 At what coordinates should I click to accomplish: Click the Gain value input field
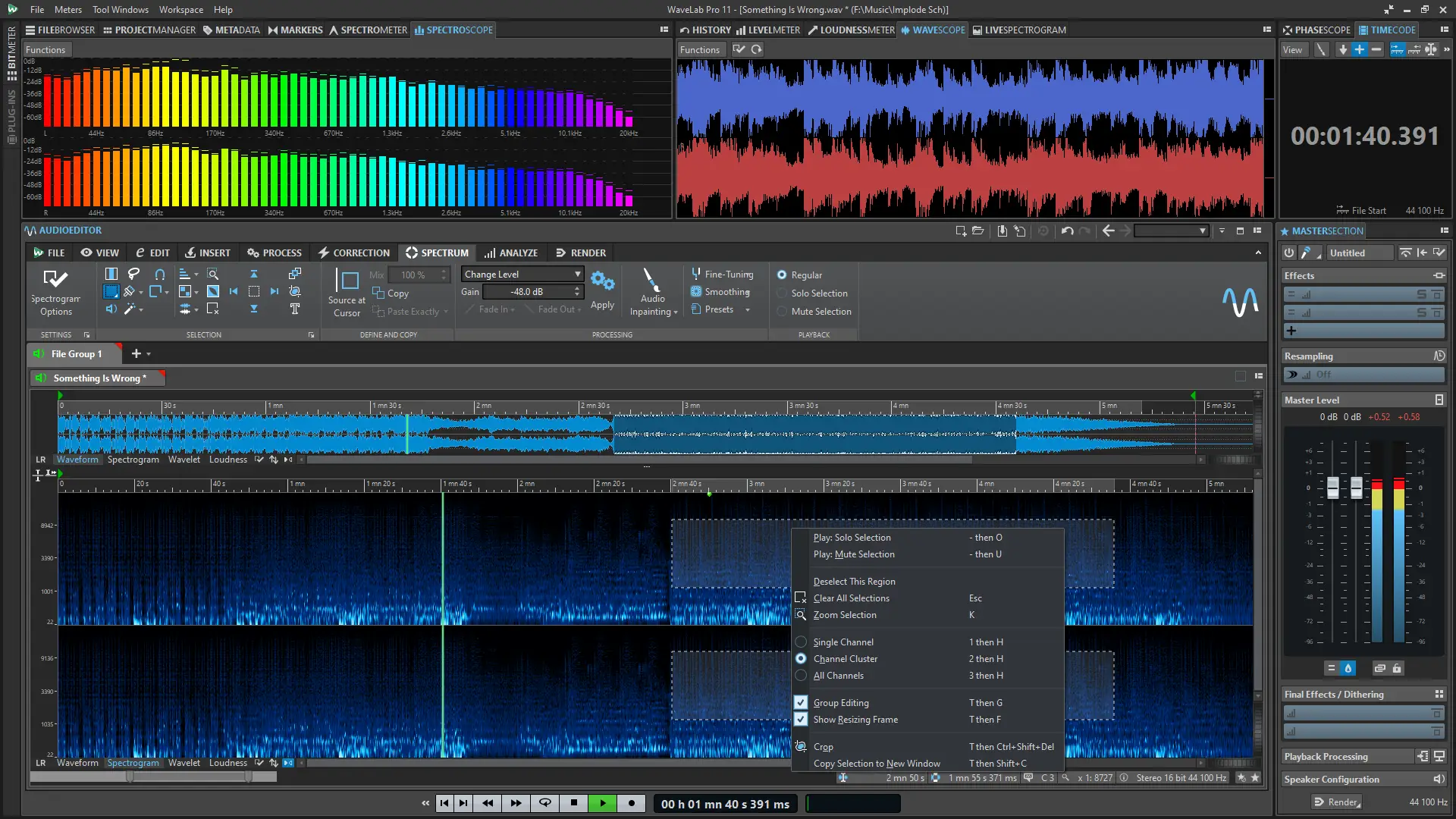coord(527,292)
